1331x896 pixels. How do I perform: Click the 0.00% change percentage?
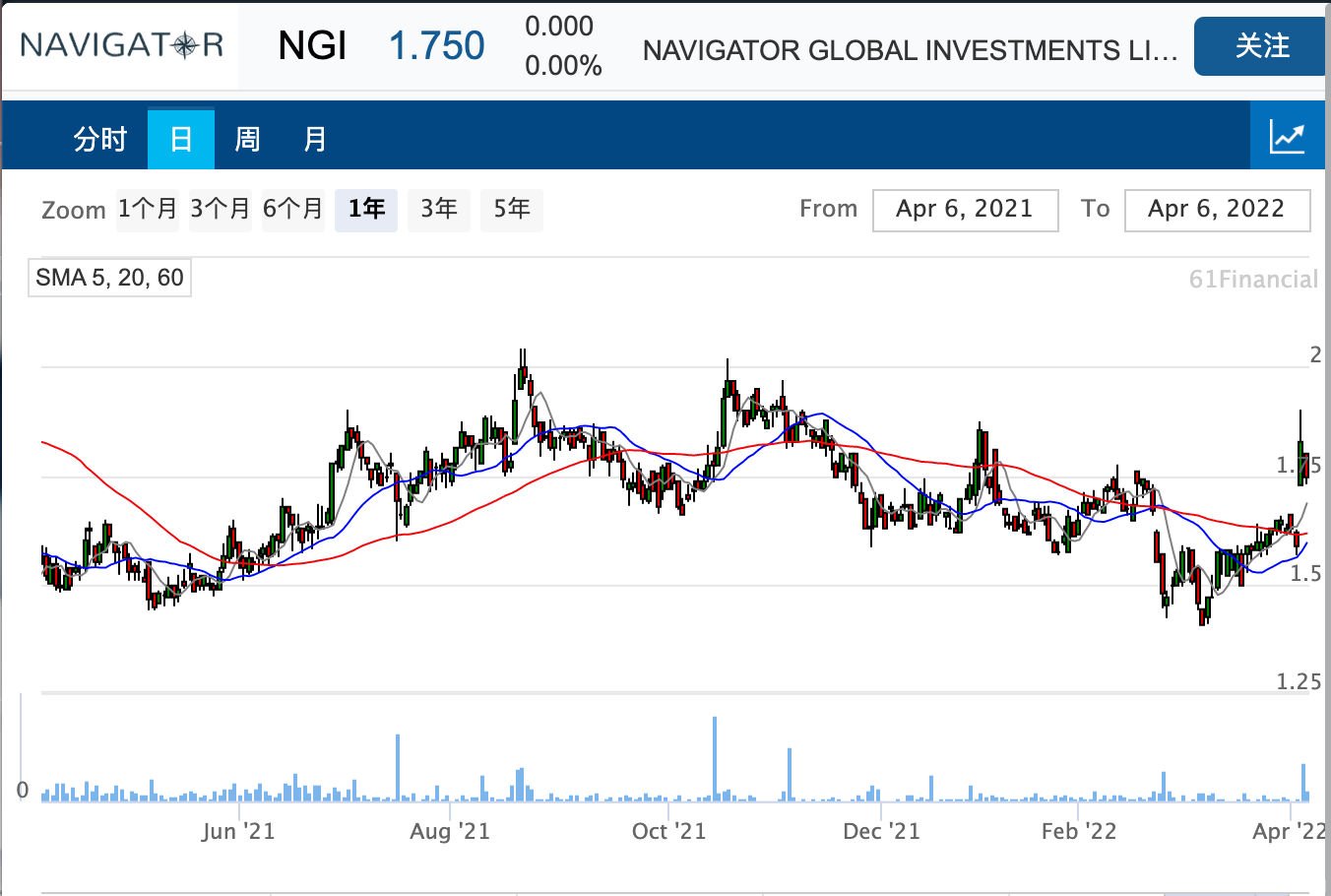(563, 66)
